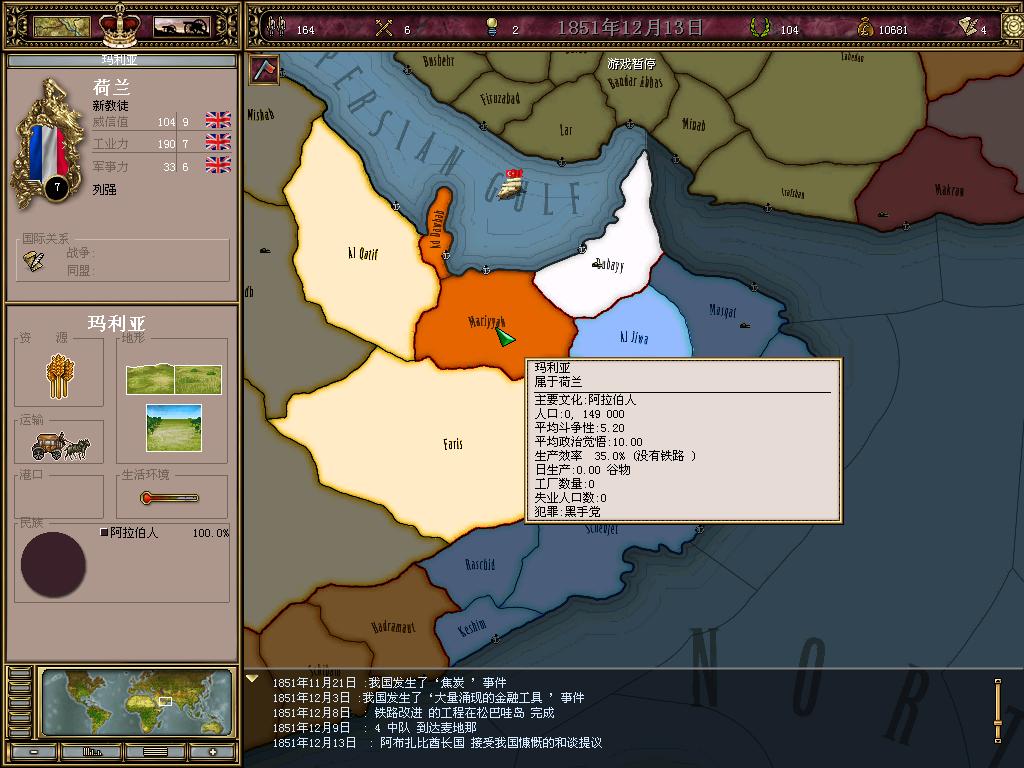Select the Firuzabad province

(500, 99)
